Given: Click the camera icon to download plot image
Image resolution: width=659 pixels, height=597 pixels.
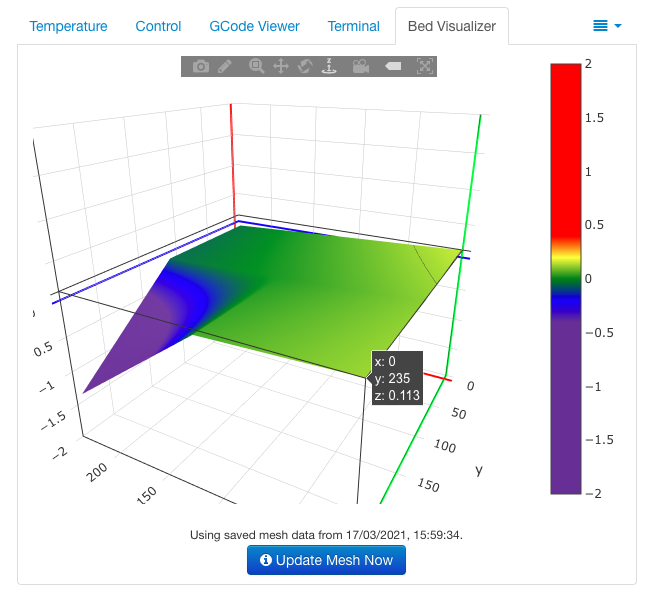Looking at the screenshot, I should click(x=201, y=66).
